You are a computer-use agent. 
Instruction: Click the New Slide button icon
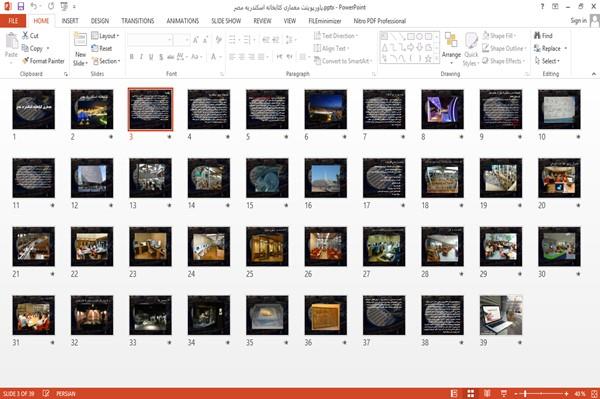coord(80,40)
